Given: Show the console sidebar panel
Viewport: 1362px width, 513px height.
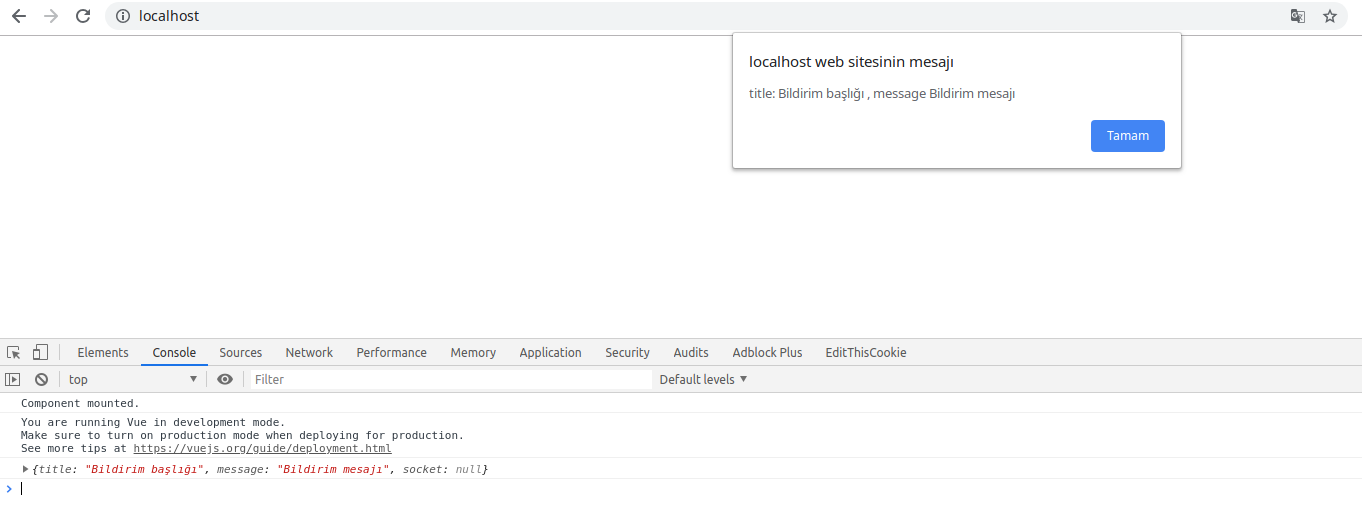Looking at the screenshot, I should tap(13, 379).
